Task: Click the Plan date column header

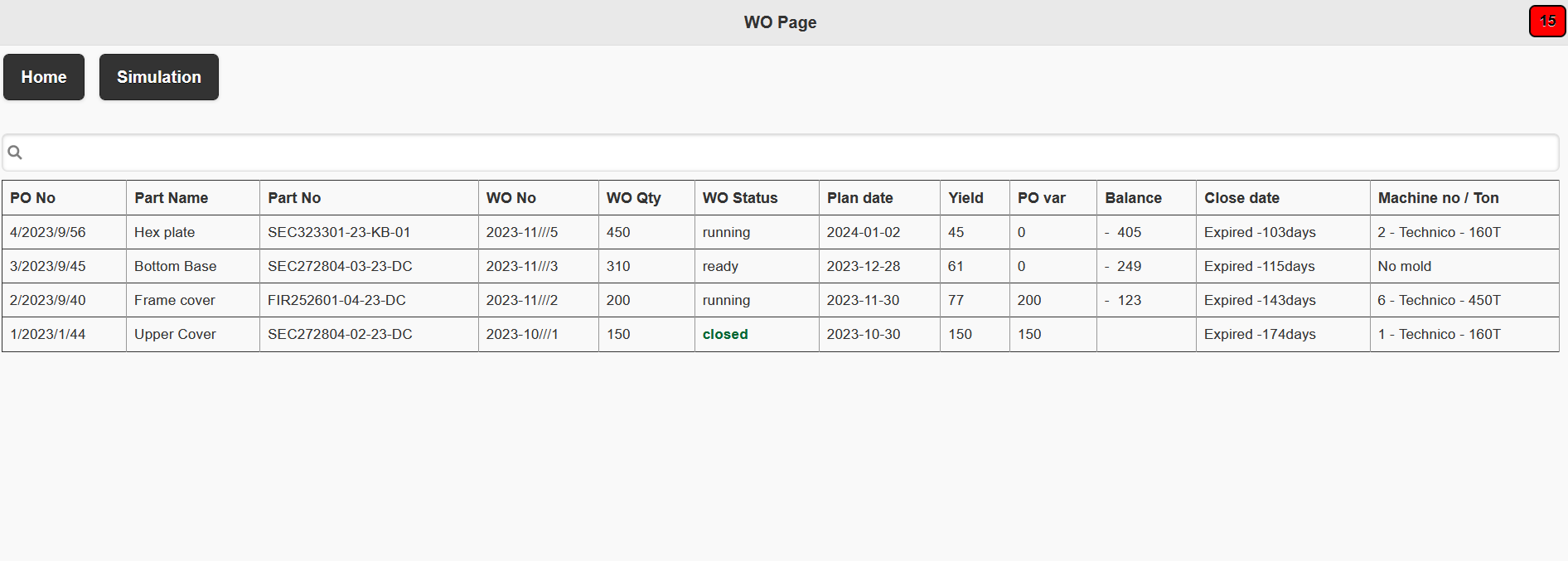Action: (x=859, y=198)
